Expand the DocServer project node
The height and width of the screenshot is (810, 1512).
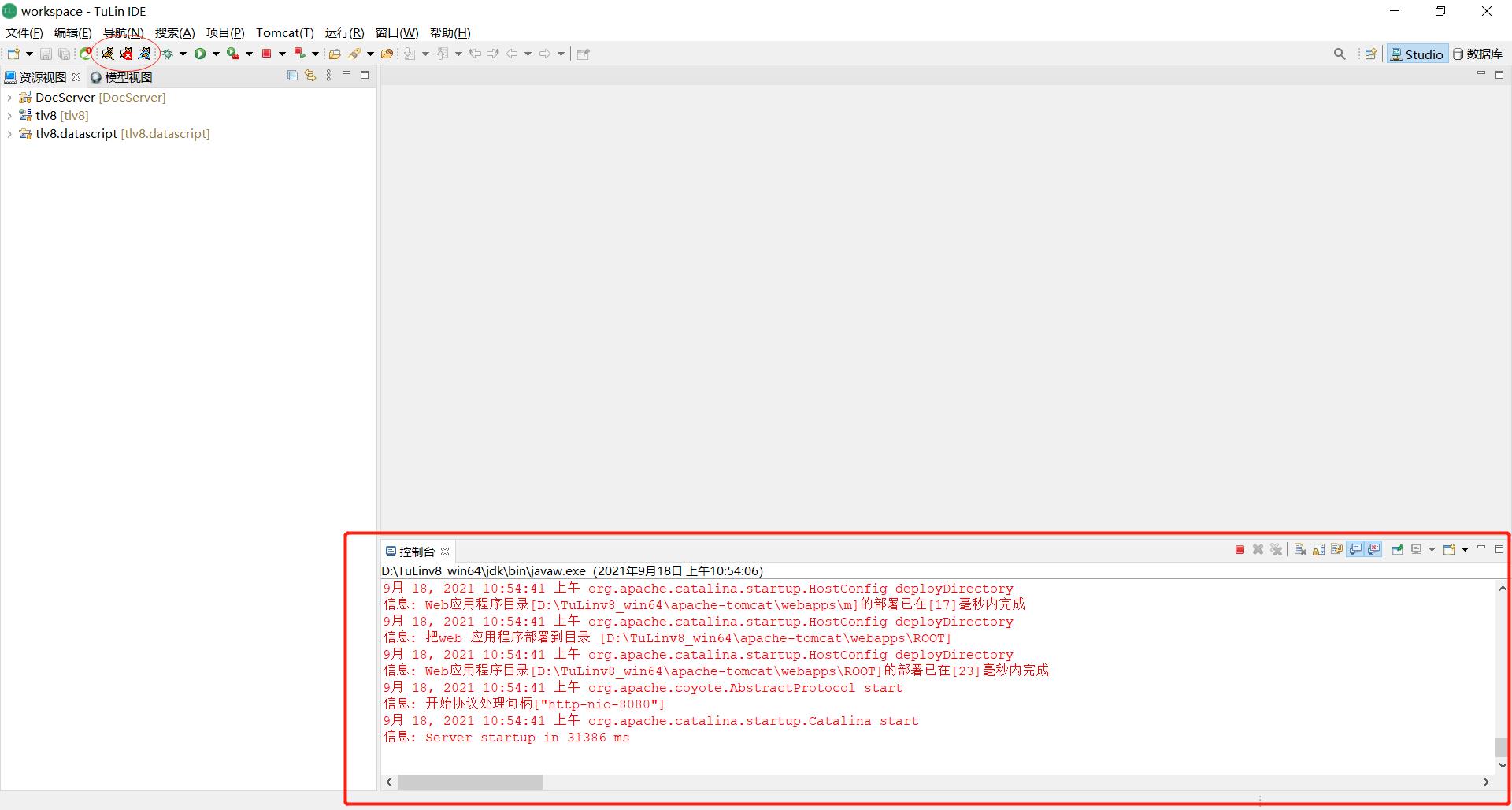pyautogui.click(x=9, y=98)
